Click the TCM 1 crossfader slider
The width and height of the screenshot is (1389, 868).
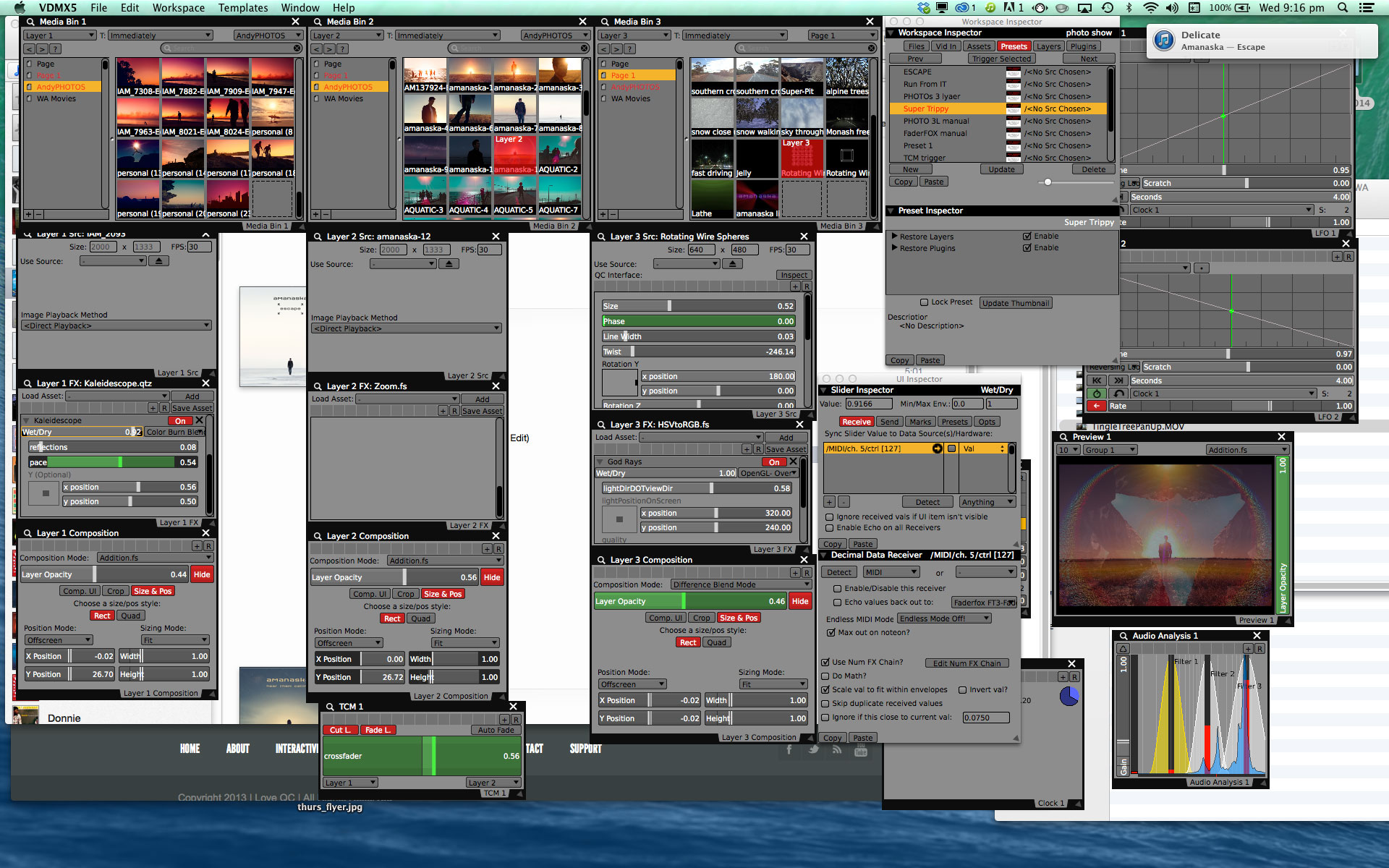click(422, 756)
